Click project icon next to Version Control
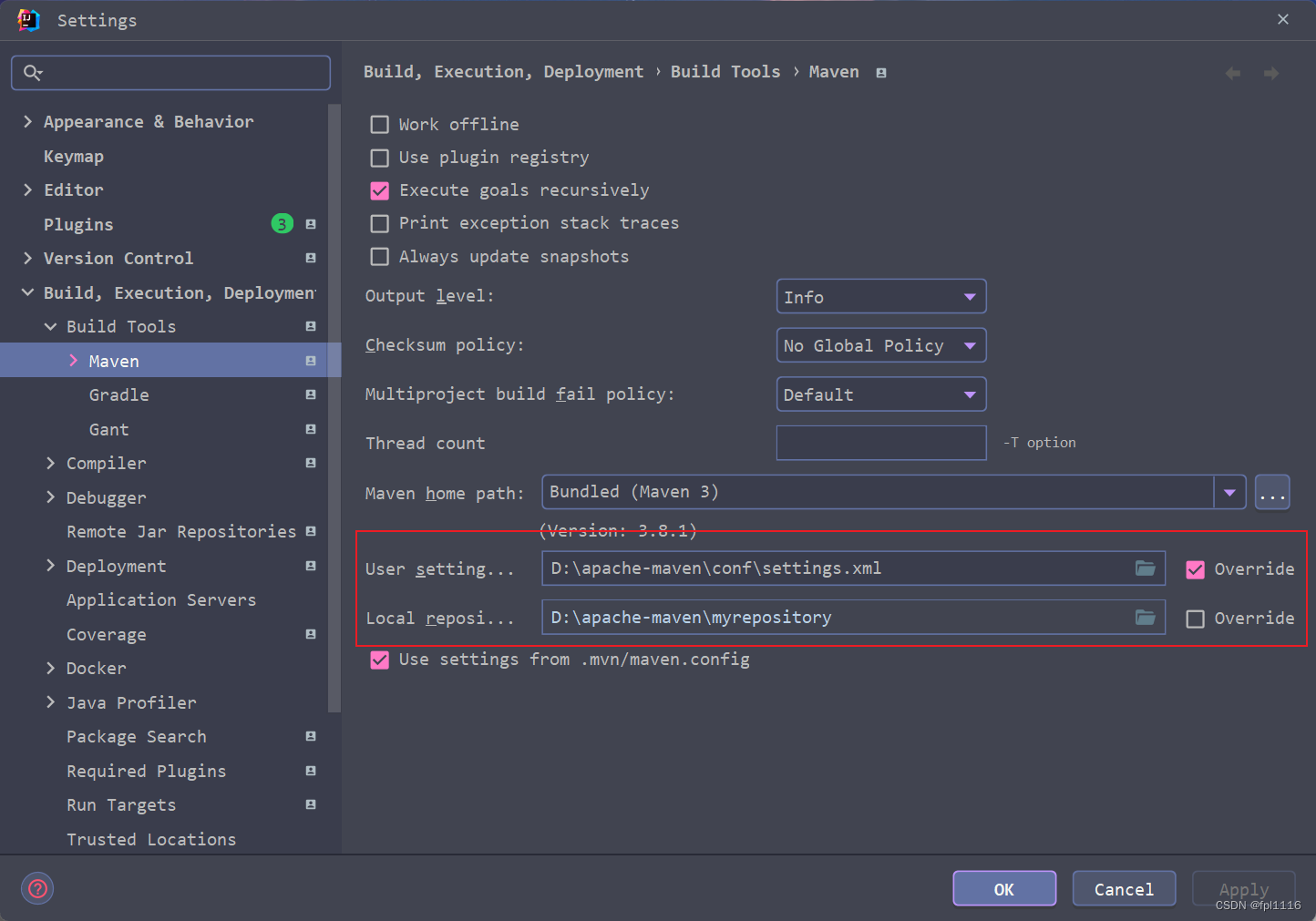 click(x=311, y=259)
